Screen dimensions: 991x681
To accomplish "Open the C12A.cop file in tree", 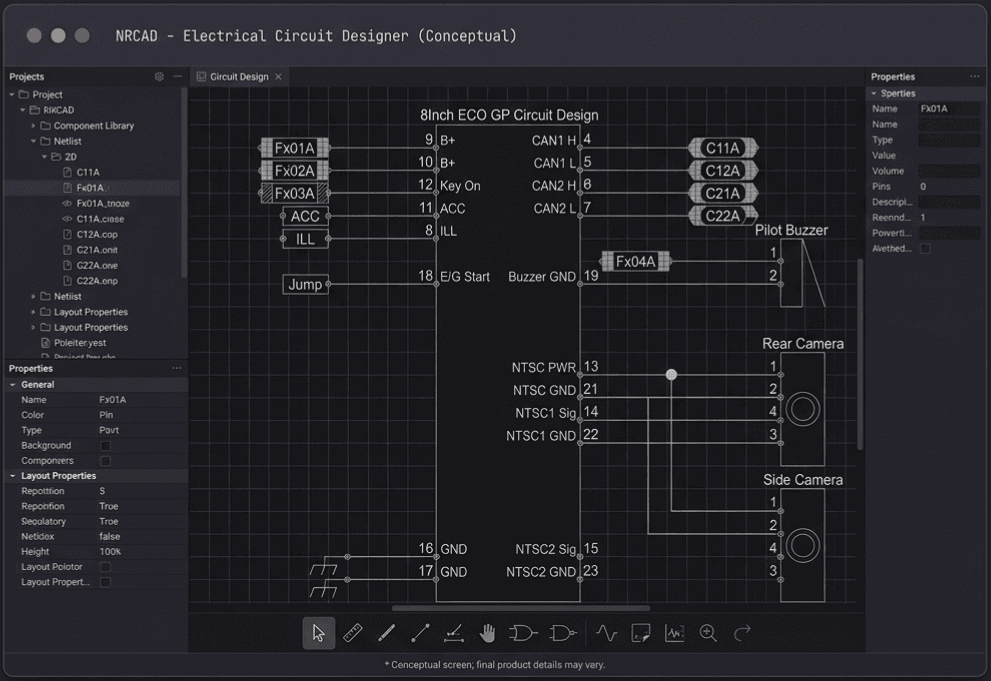I will tap(97, 234).
